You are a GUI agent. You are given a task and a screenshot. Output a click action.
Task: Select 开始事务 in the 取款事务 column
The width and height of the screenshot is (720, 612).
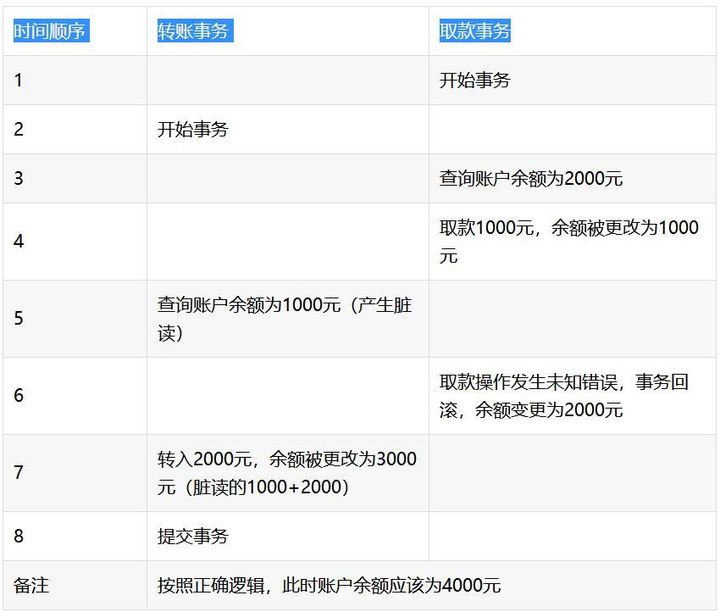click(475, 80)
